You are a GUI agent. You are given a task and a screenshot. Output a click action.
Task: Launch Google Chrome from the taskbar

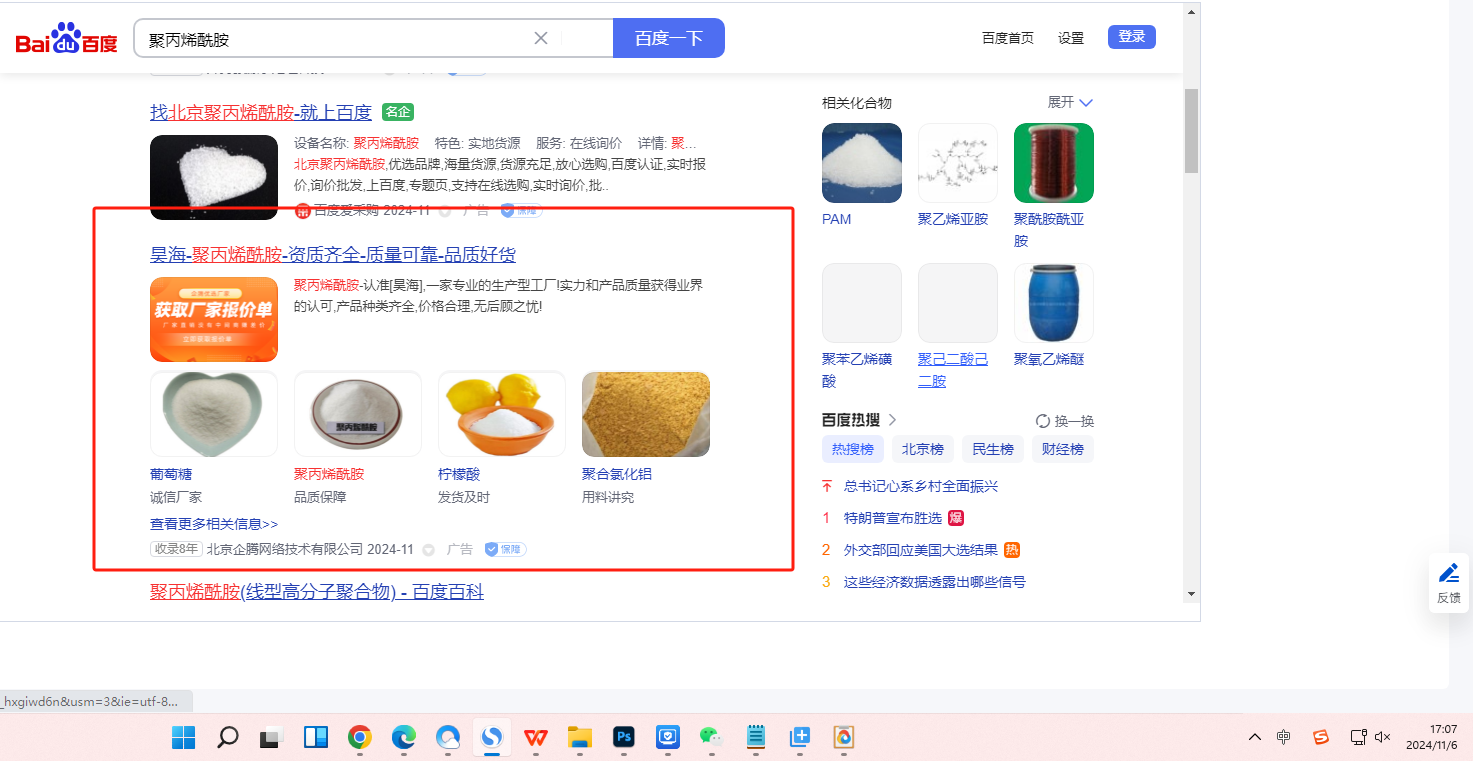click(x=360, y=738)
